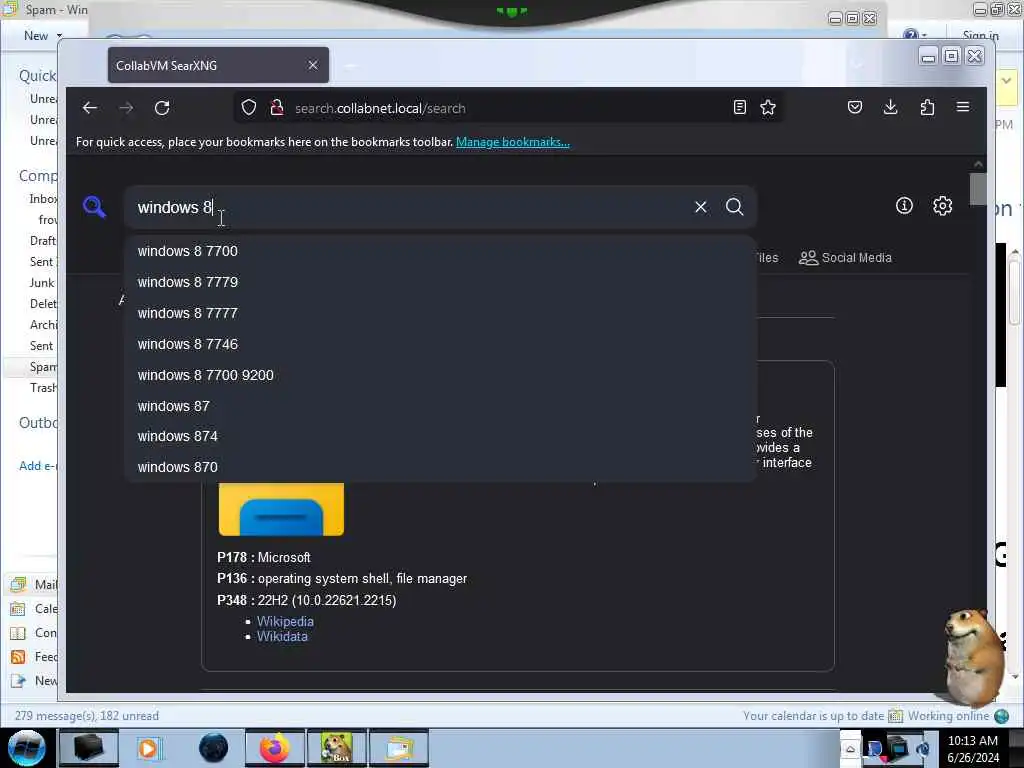Open the tracking protection shield icon
This screenshot has height=768, width=1024.
(249, 108)
